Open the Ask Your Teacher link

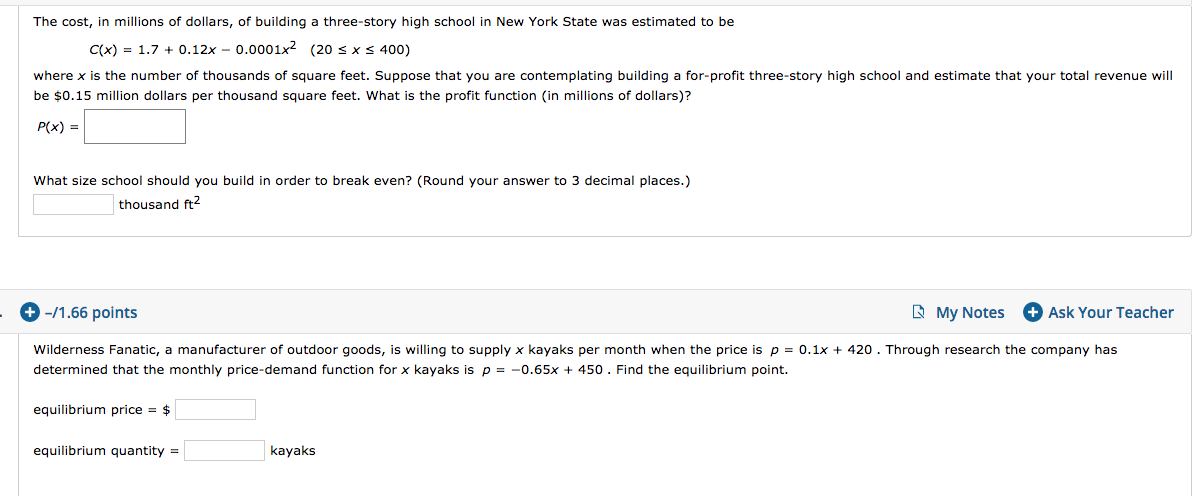point(1099,312)
